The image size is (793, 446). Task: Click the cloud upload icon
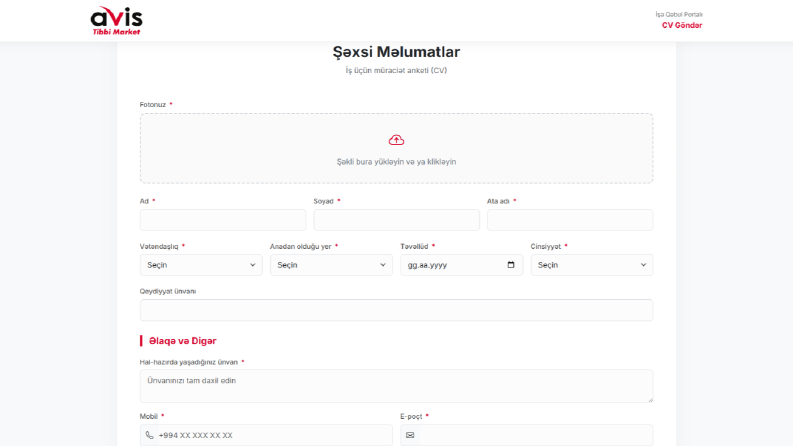(396, 140)
